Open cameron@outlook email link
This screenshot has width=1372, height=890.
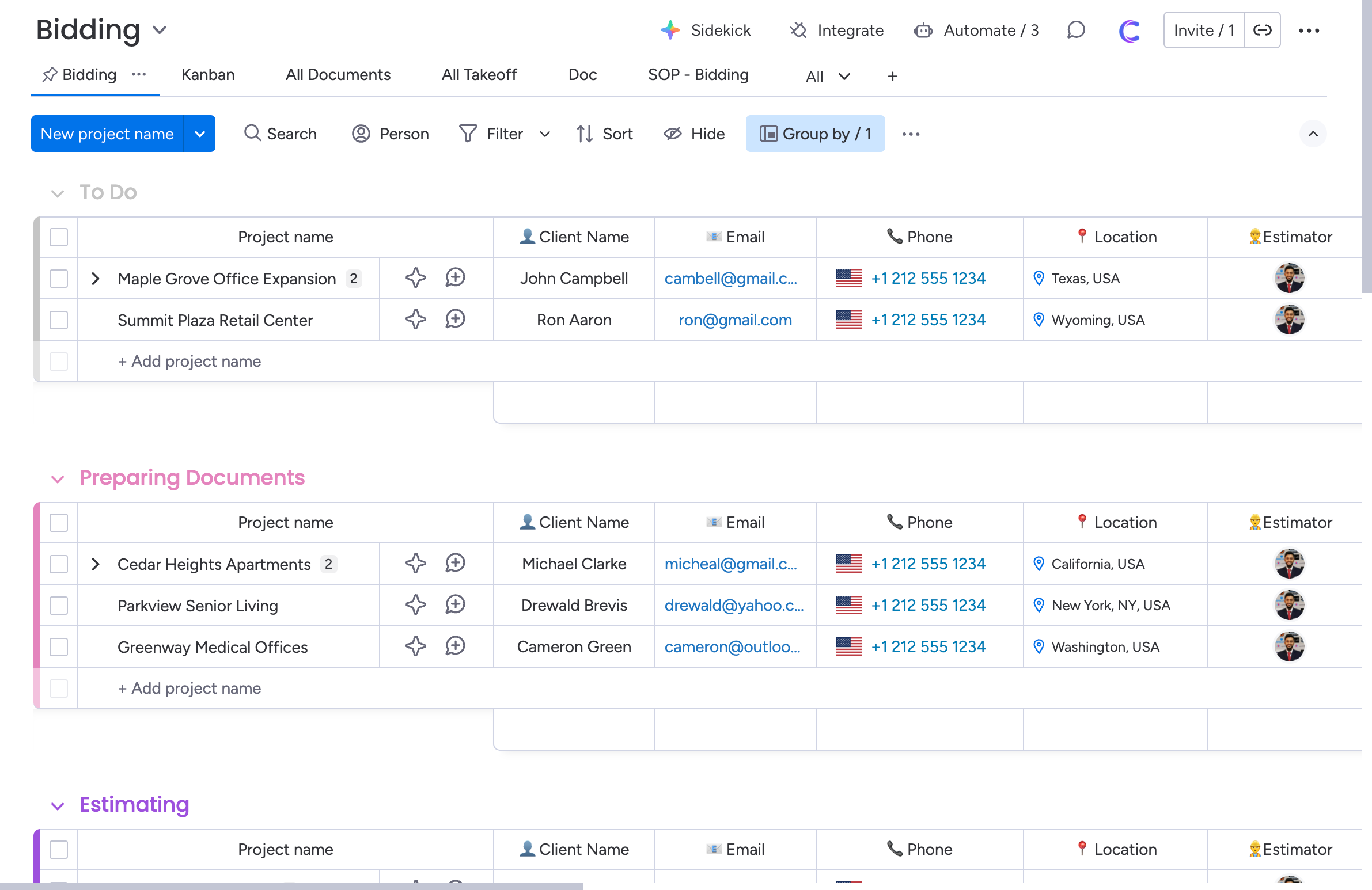[x=732, y=647]
